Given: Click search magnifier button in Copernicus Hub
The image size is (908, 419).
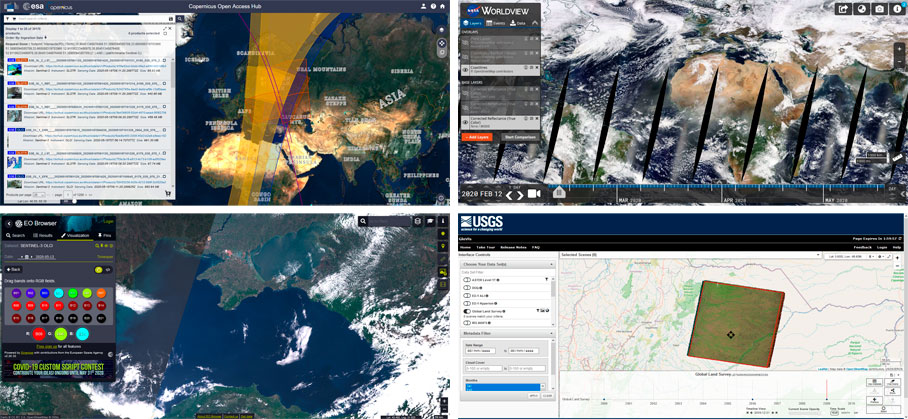Looking at the screenshot, I should (x=180, y=19).
